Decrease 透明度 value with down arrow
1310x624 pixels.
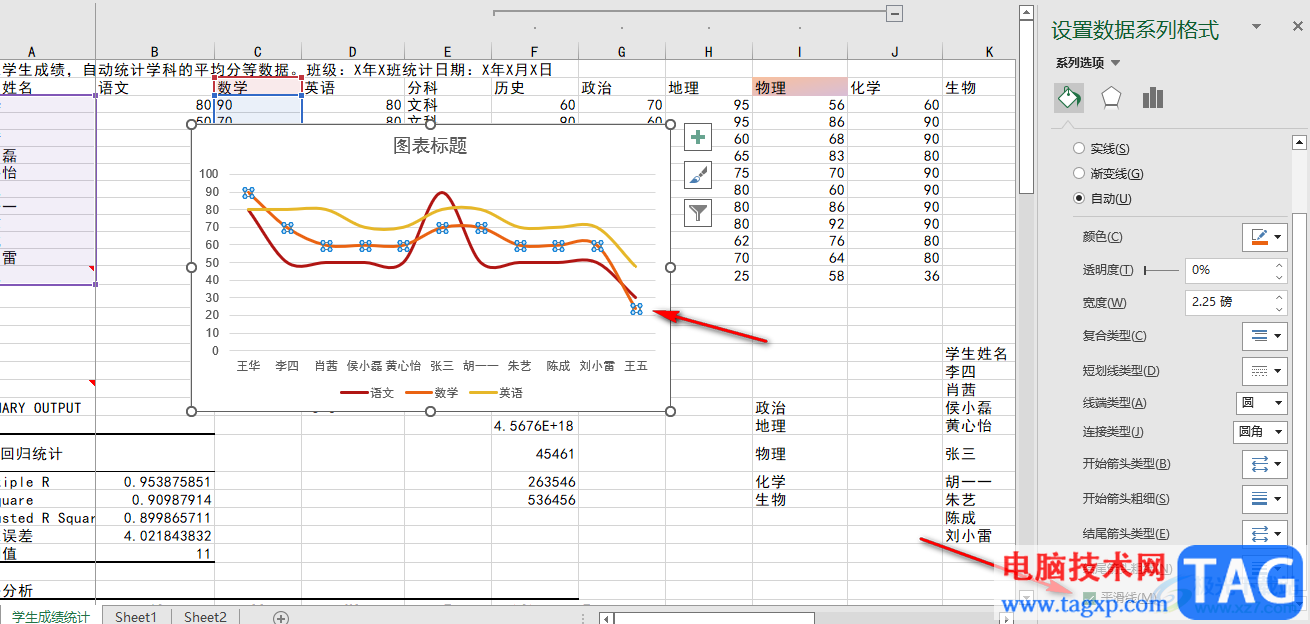tap(1279, 276)
